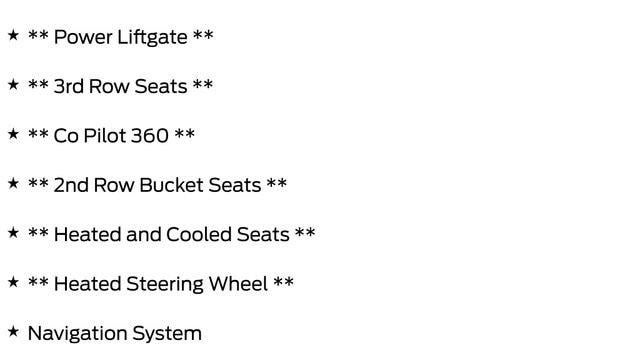Viewport: 640px width, 360px height.
Task: Click the 2nd Row Bucket Seats text
Action: (x=157, y=185)
